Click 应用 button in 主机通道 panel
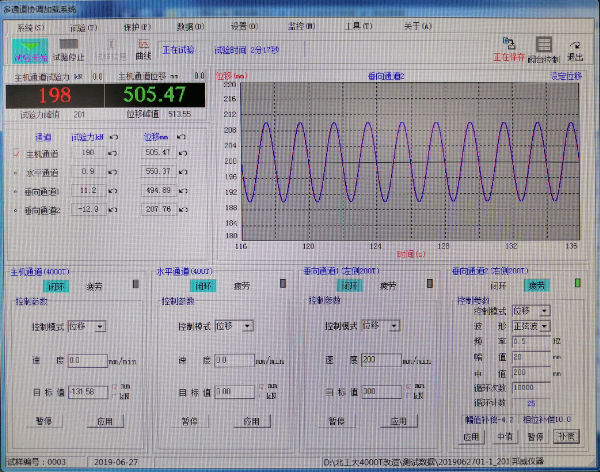This screenshot has width=600, height=472. tap(105, 421)
